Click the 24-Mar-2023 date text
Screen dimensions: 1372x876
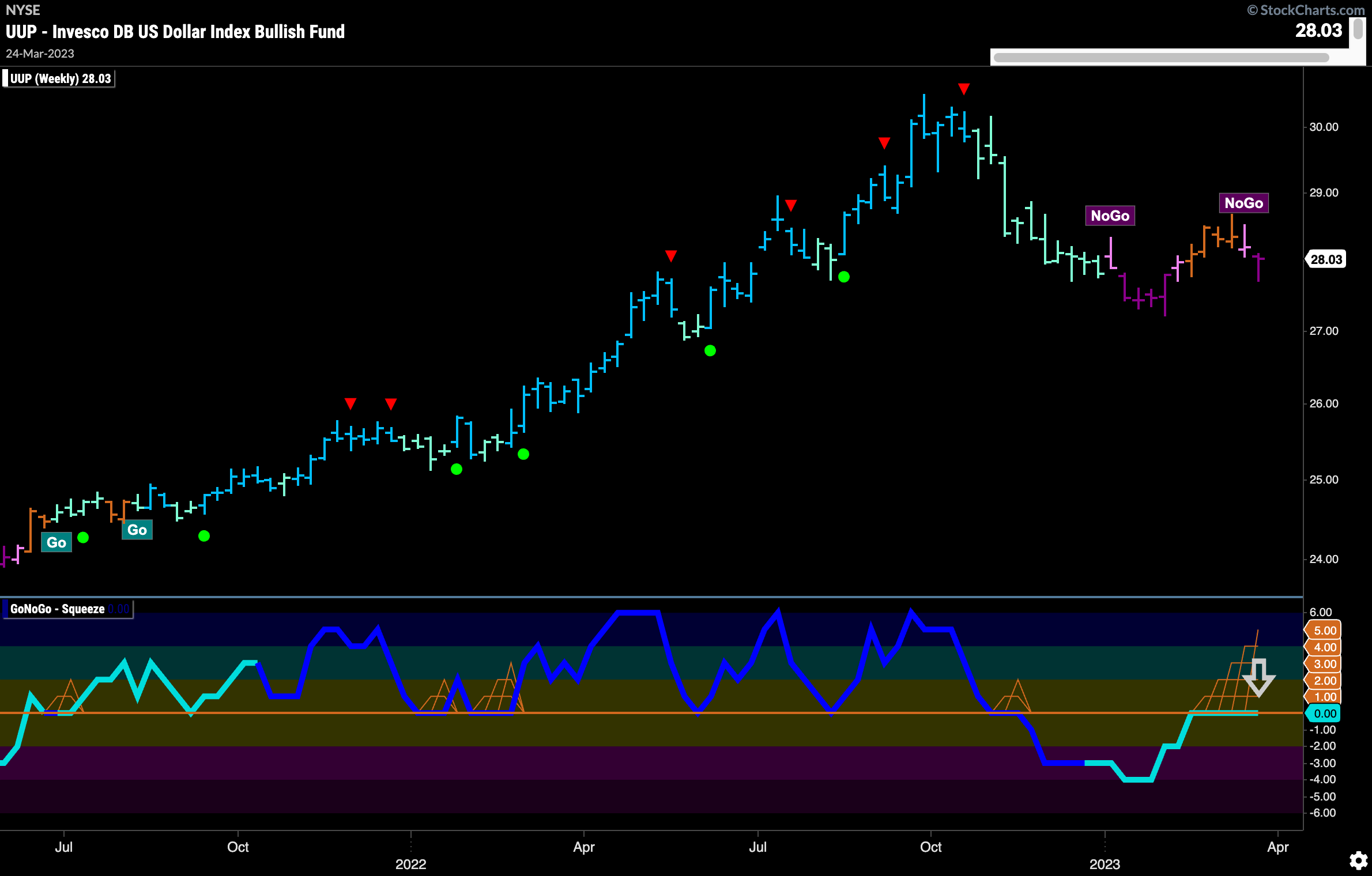[x=40, y=54]
